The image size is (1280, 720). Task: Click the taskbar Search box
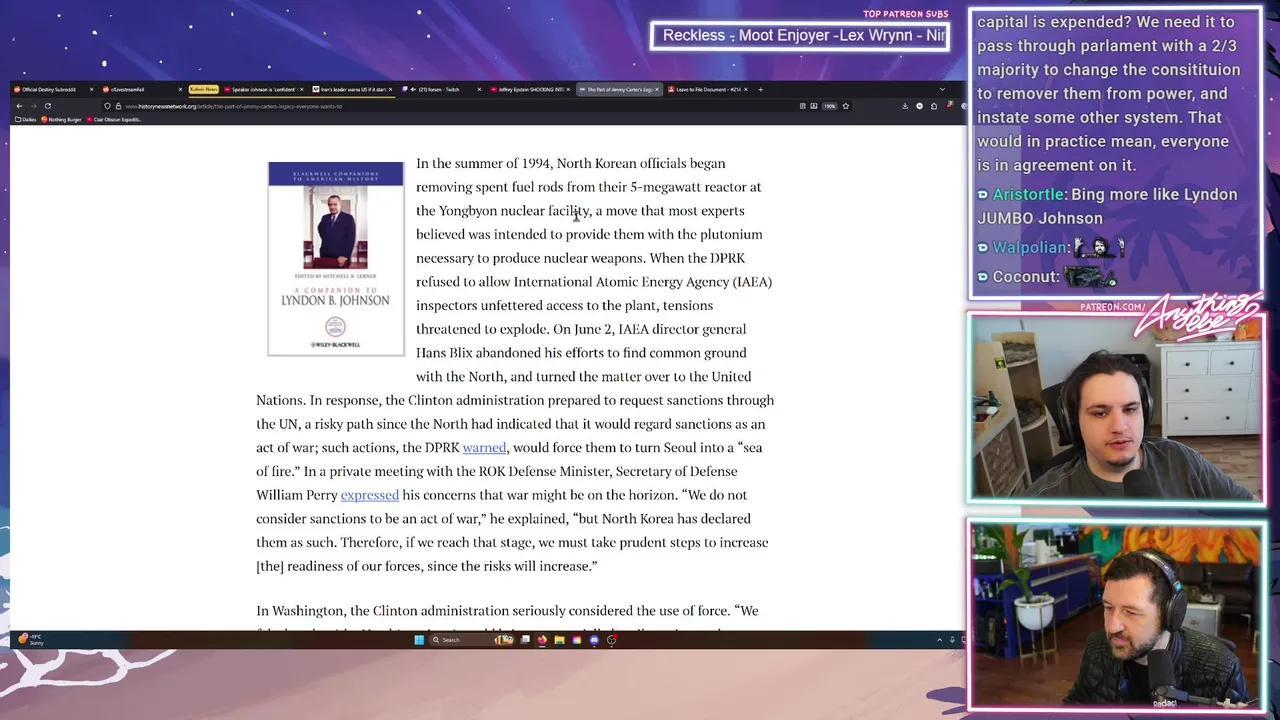pos(472,640)
